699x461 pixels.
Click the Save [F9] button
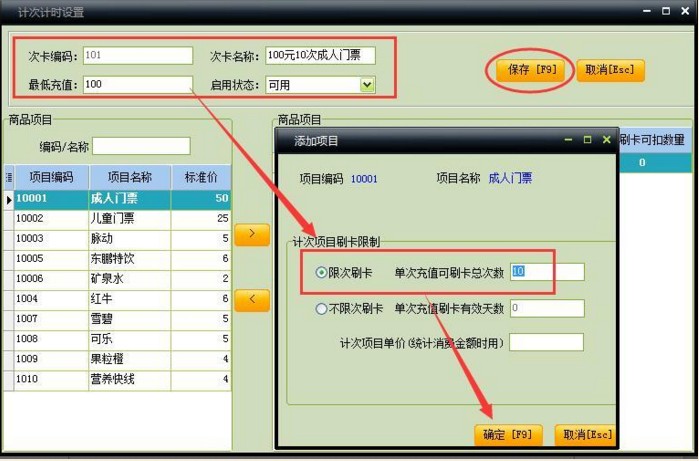pos(530,70)
